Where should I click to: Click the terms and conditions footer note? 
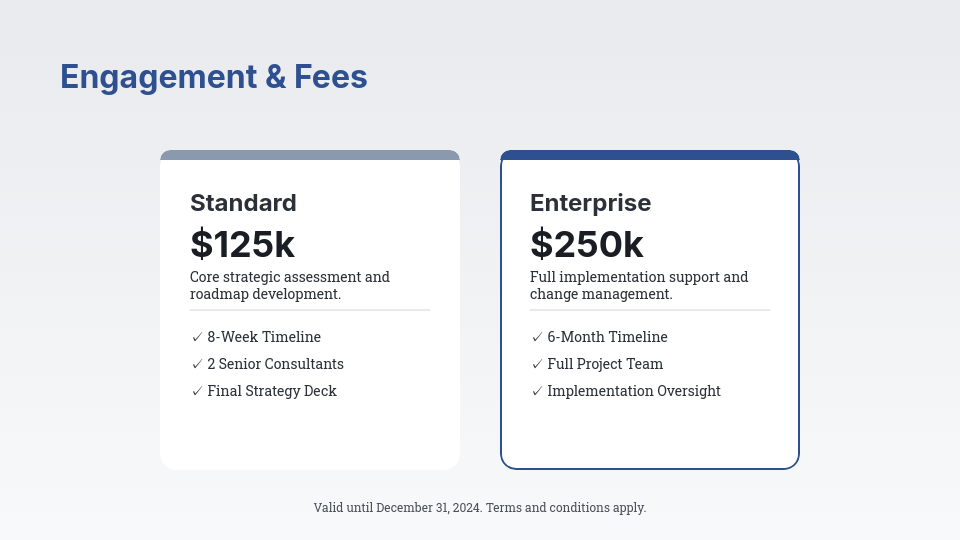click(x=480, y=508)
